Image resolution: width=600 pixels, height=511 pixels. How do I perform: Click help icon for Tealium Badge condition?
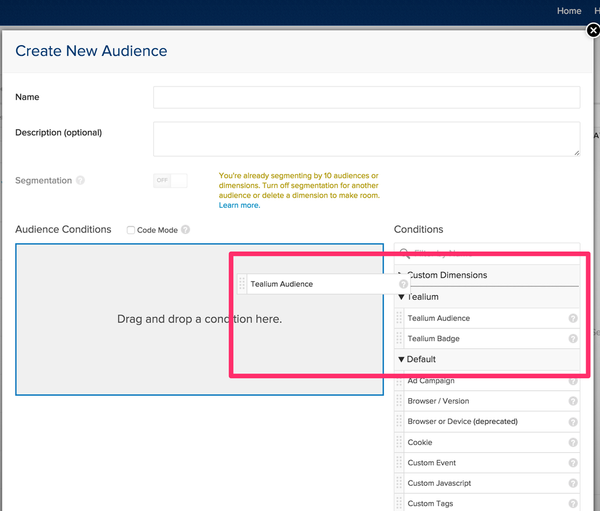(573, 339)
